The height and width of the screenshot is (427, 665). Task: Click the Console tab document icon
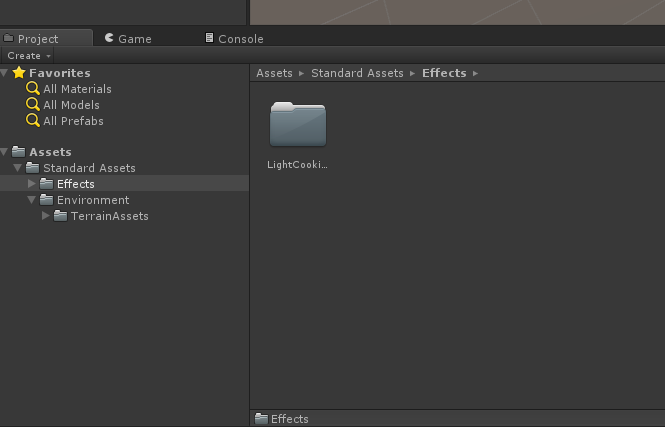(210, 37)
